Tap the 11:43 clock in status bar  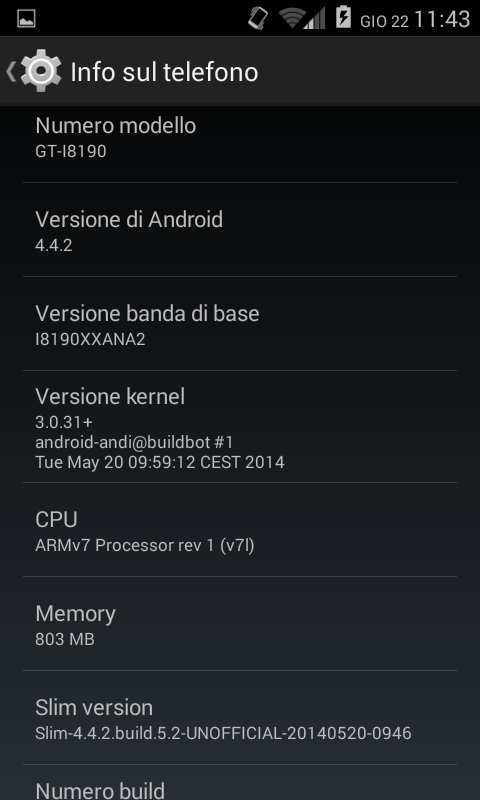pyautogui.click(x=442, y=19)
